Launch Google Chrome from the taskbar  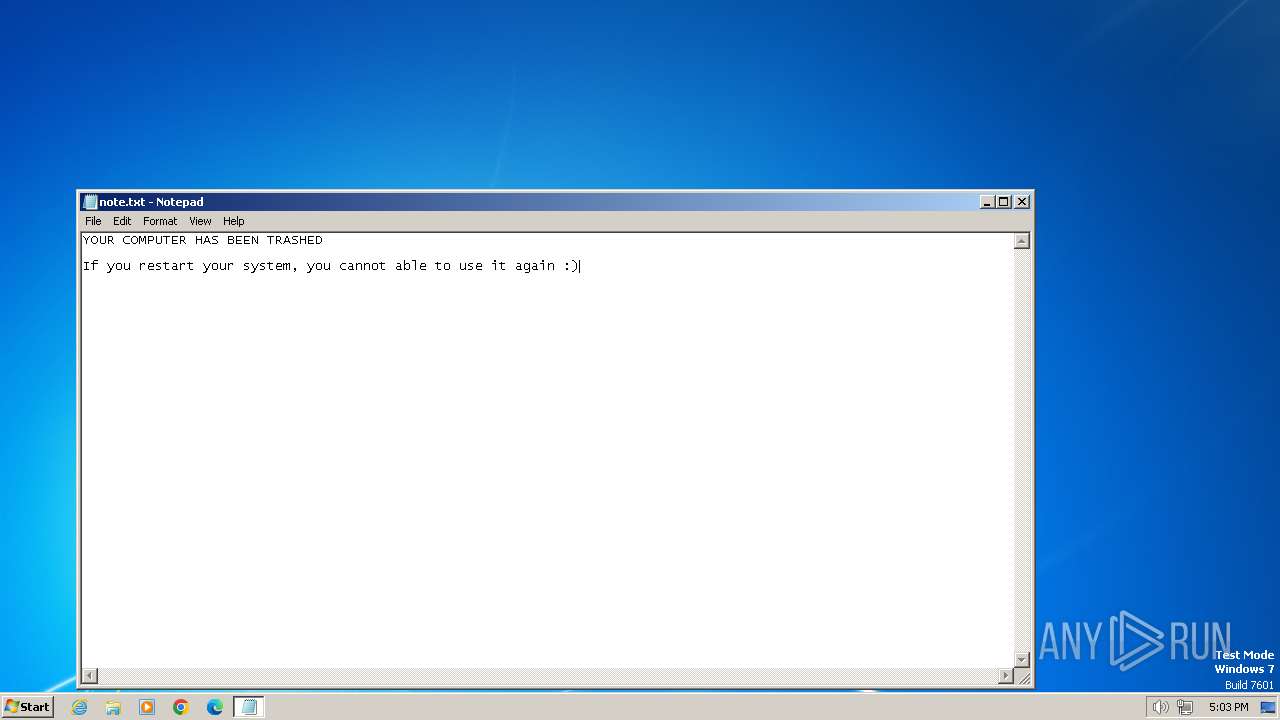181,707
